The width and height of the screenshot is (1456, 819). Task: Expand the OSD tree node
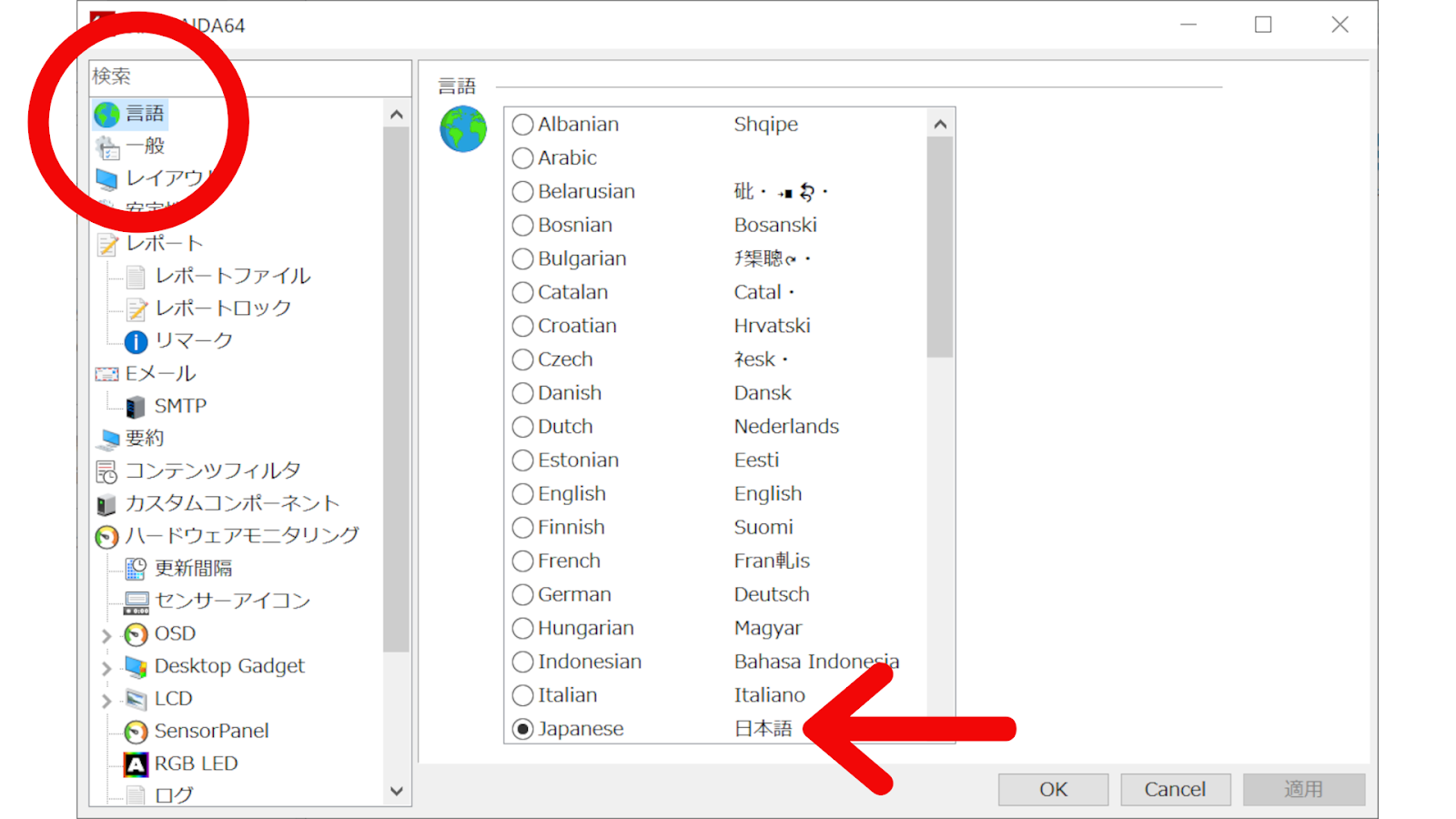tap(106, 636)
